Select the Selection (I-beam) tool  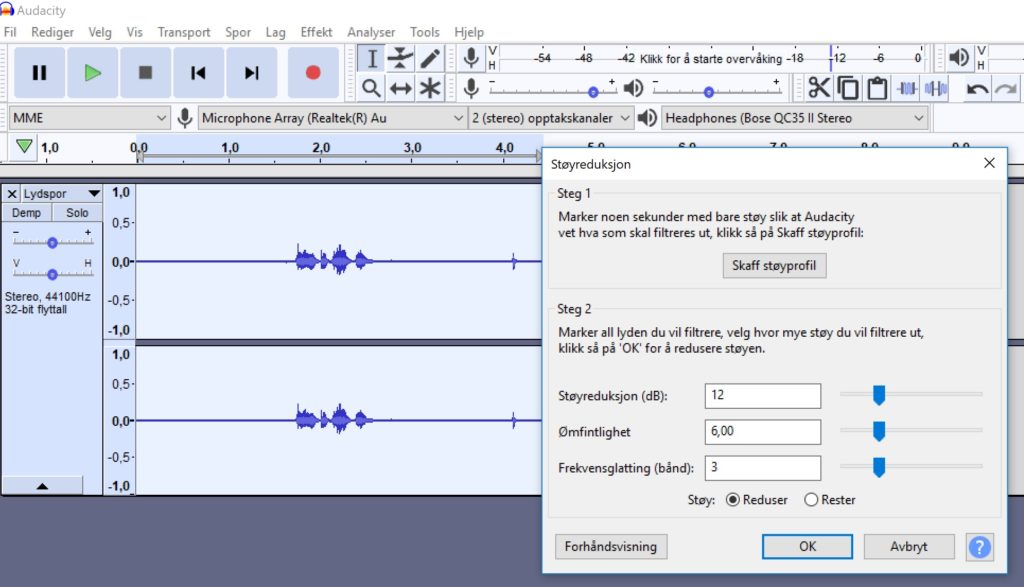click(x=372, y=58)
